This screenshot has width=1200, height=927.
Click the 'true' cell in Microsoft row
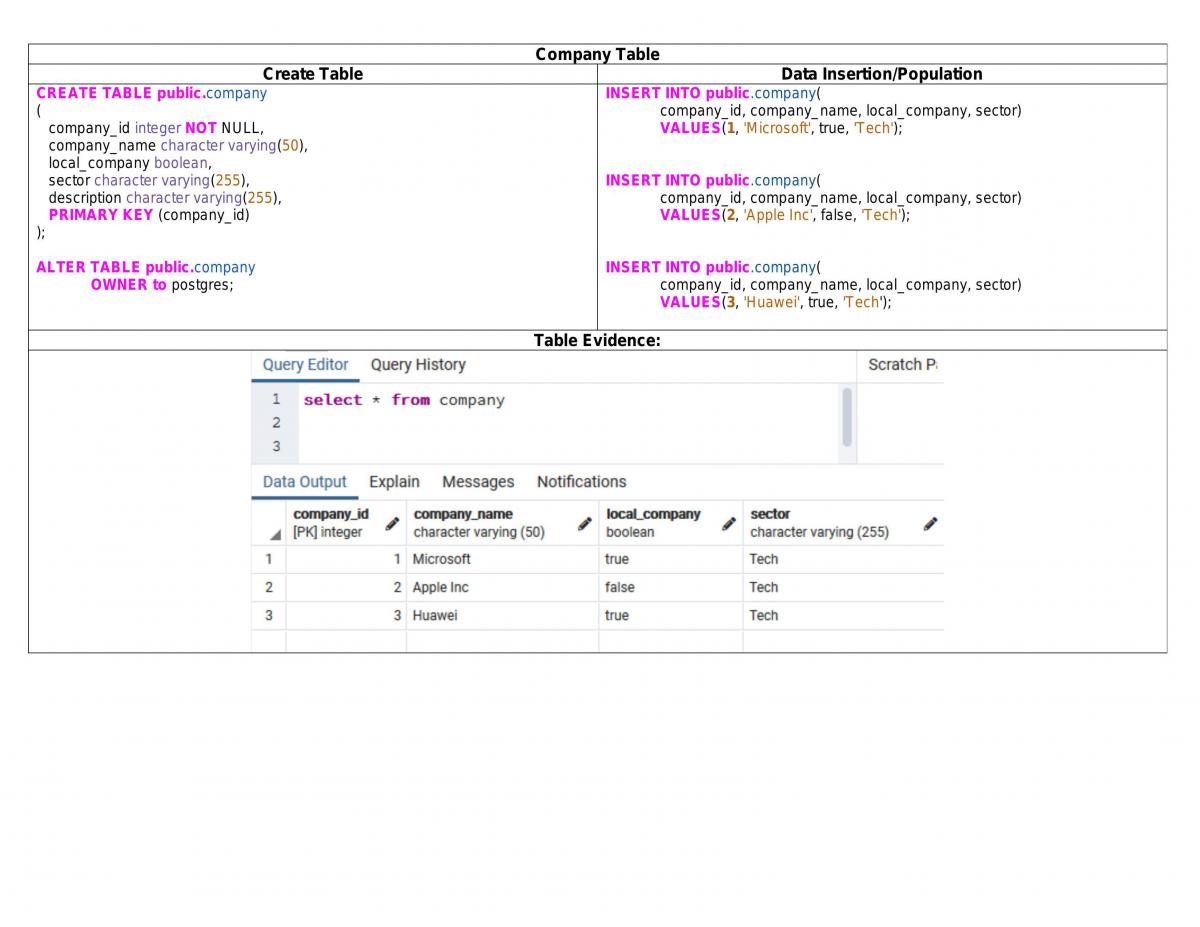pyautogui.click(x=670, y=559)
